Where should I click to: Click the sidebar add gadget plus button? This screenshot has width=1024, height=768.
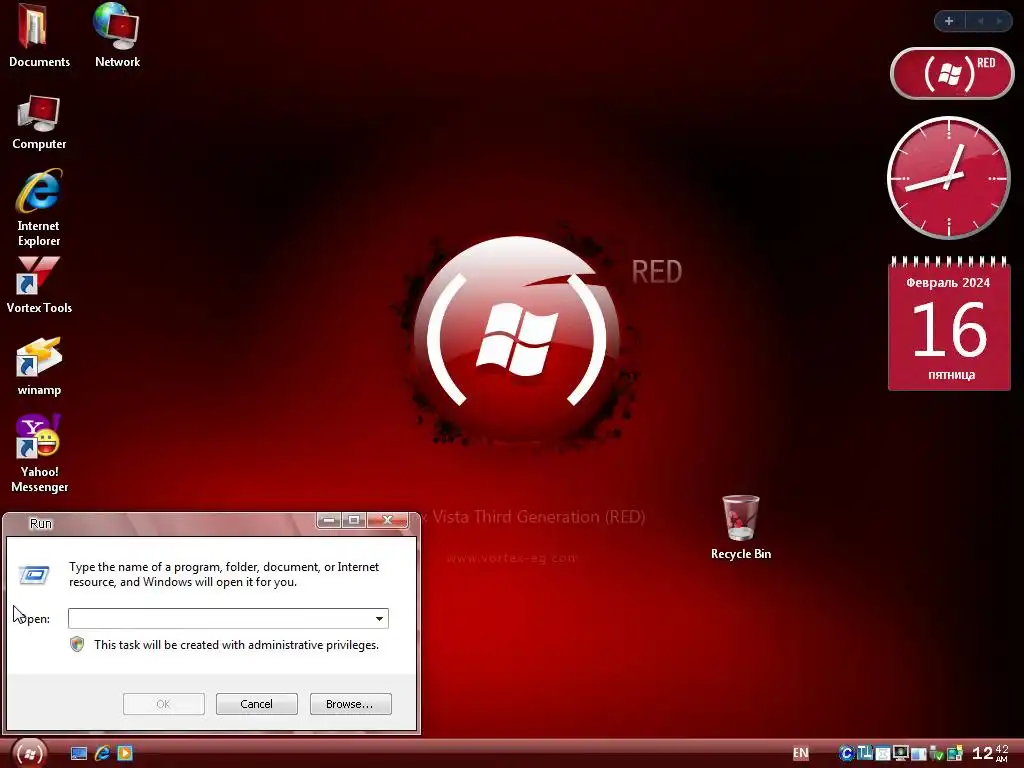point(949,21)
